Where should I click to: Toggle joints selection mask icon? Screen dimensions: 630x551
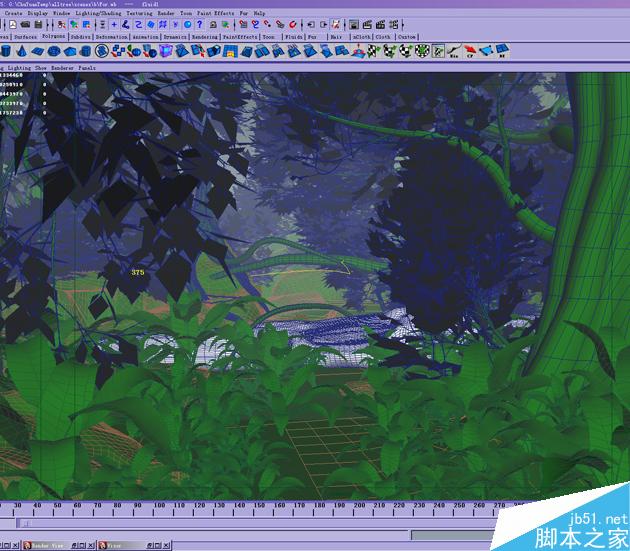click(126, 25)
